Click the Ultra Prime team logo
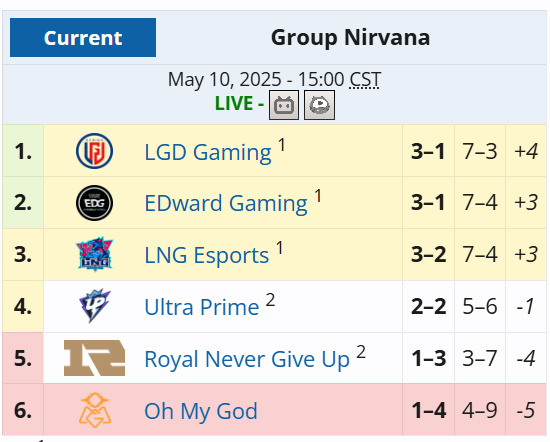 click(x=94, y=306)
